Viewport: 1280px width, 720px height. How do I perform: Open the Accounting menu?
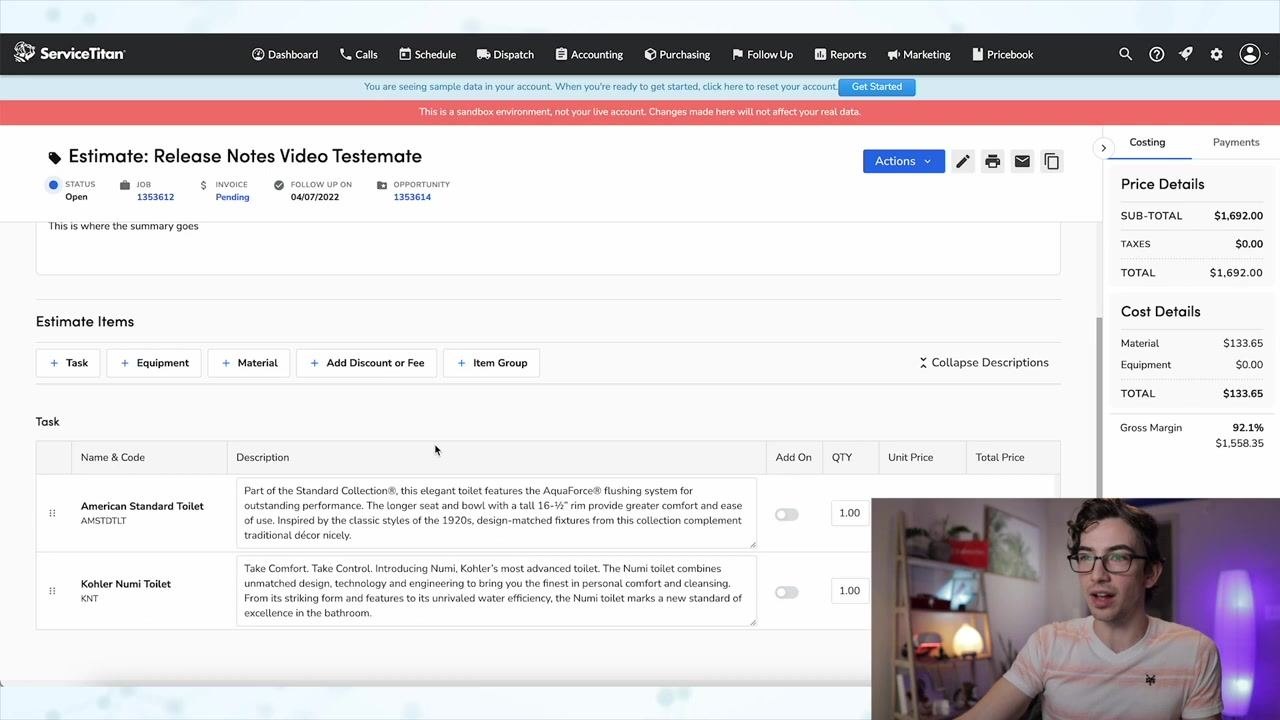point(589,54)
